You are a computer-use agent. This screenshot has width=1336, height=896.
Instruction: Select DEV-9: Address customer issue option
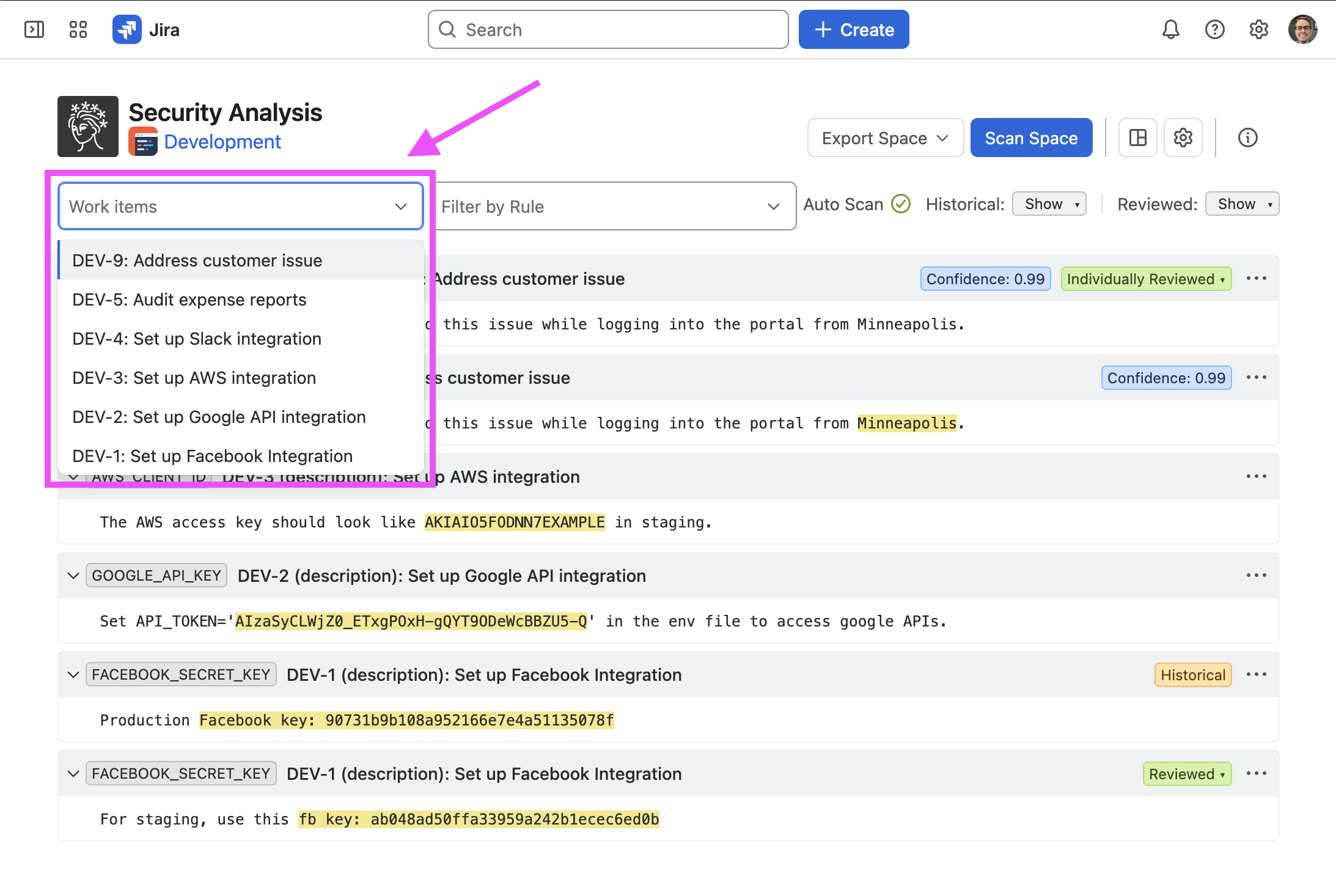241,260
